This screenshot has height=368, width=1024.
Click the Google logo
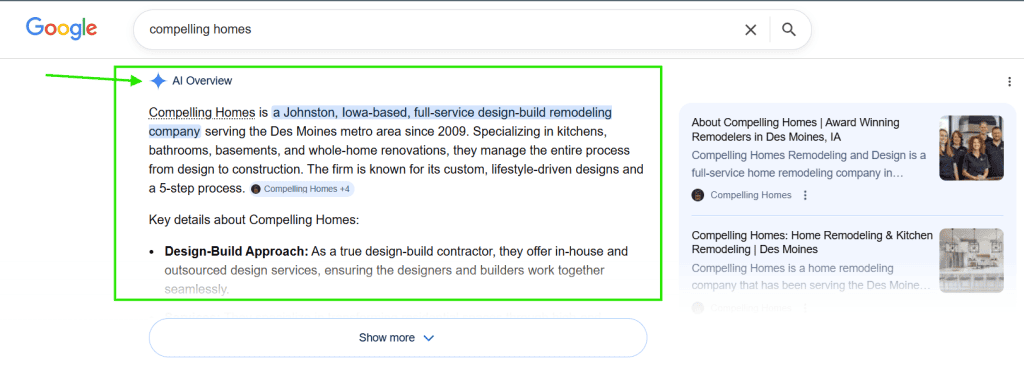(61, 28)
